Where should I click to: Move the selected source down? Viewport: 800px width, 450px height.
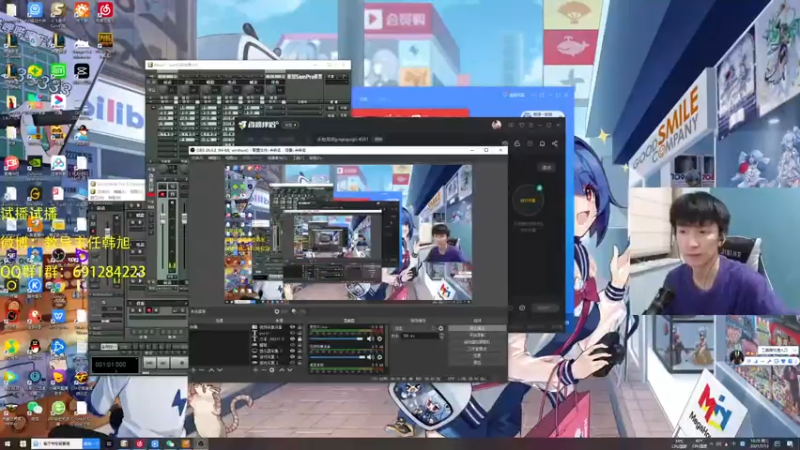[290, 370]
